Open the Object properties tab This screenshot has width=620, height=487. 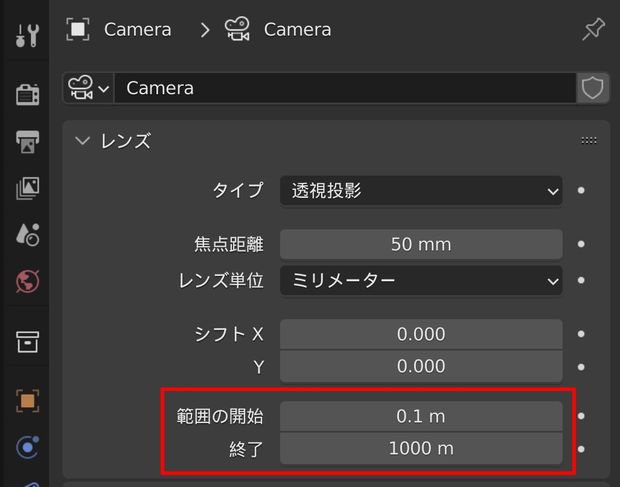27,401
